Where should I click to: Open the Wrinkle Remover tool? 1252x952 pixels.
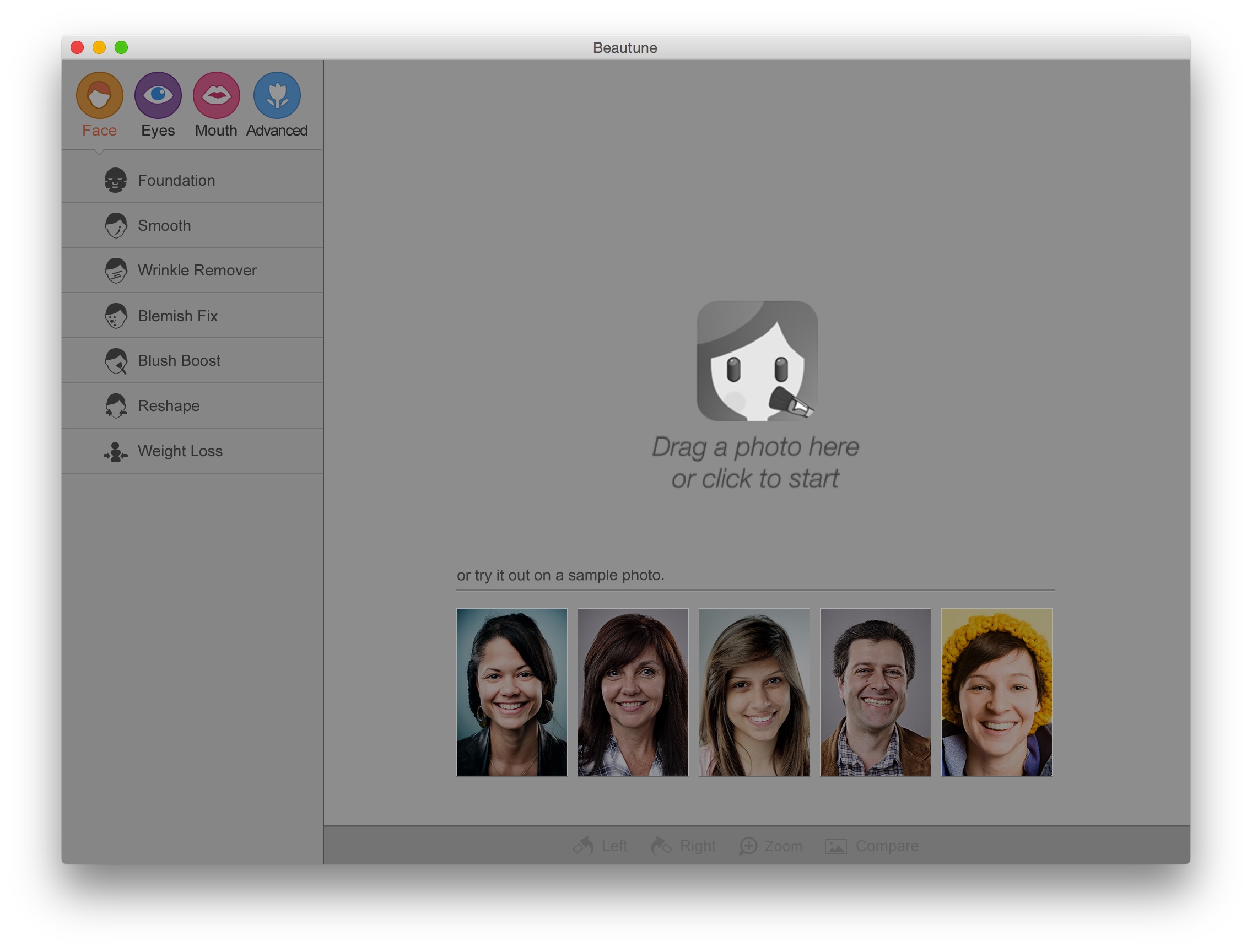(x=193, y=271)
